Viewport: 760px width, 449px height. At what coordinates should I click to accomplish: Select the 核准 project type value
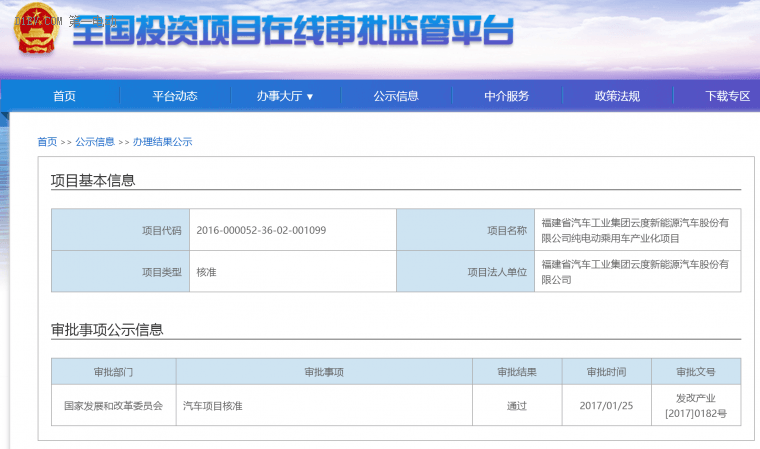pyautogui.click(x=206, y=272)
